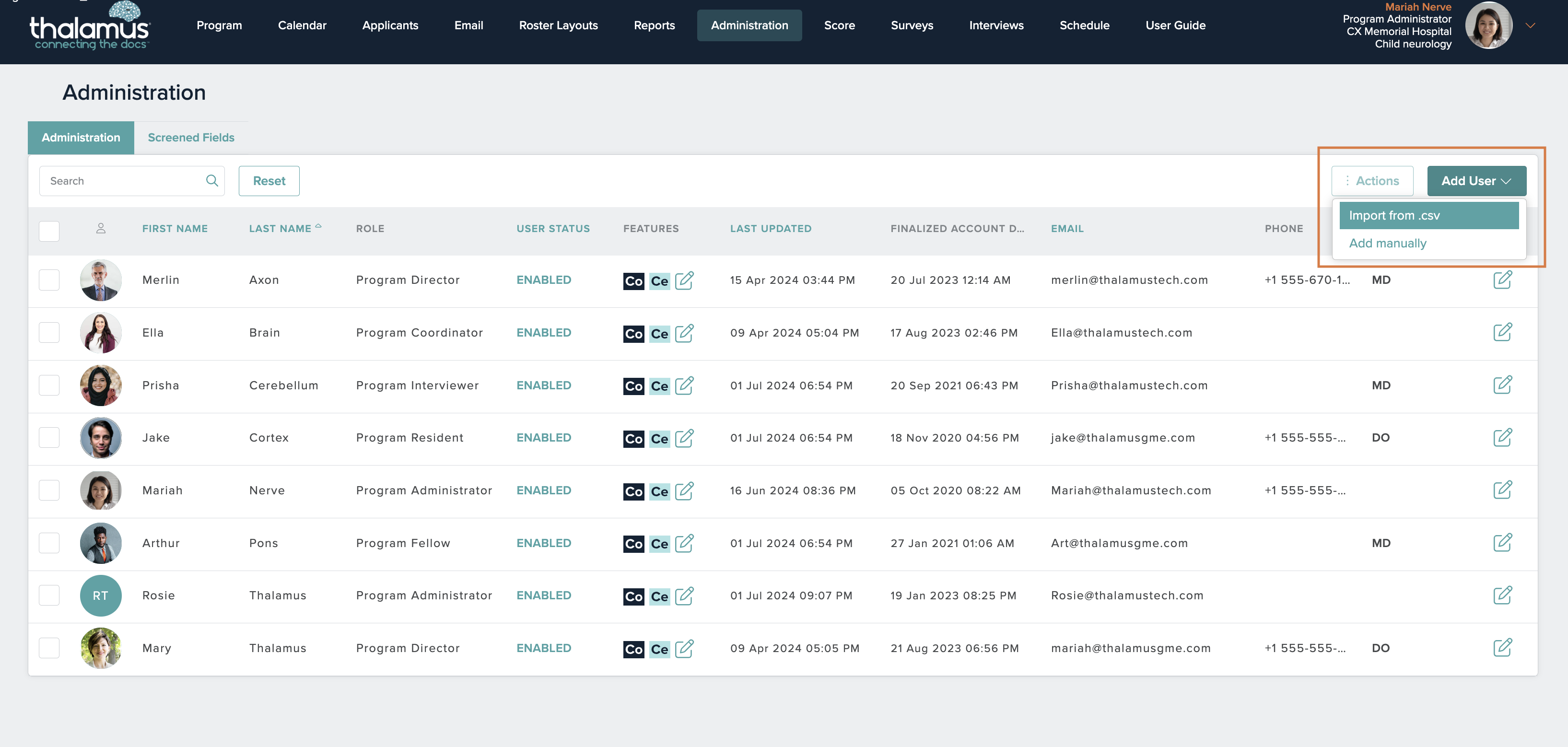This screenshot has height=747, width=1568.
Task: Sort by Email column
Action: (x=1067, y=228)
